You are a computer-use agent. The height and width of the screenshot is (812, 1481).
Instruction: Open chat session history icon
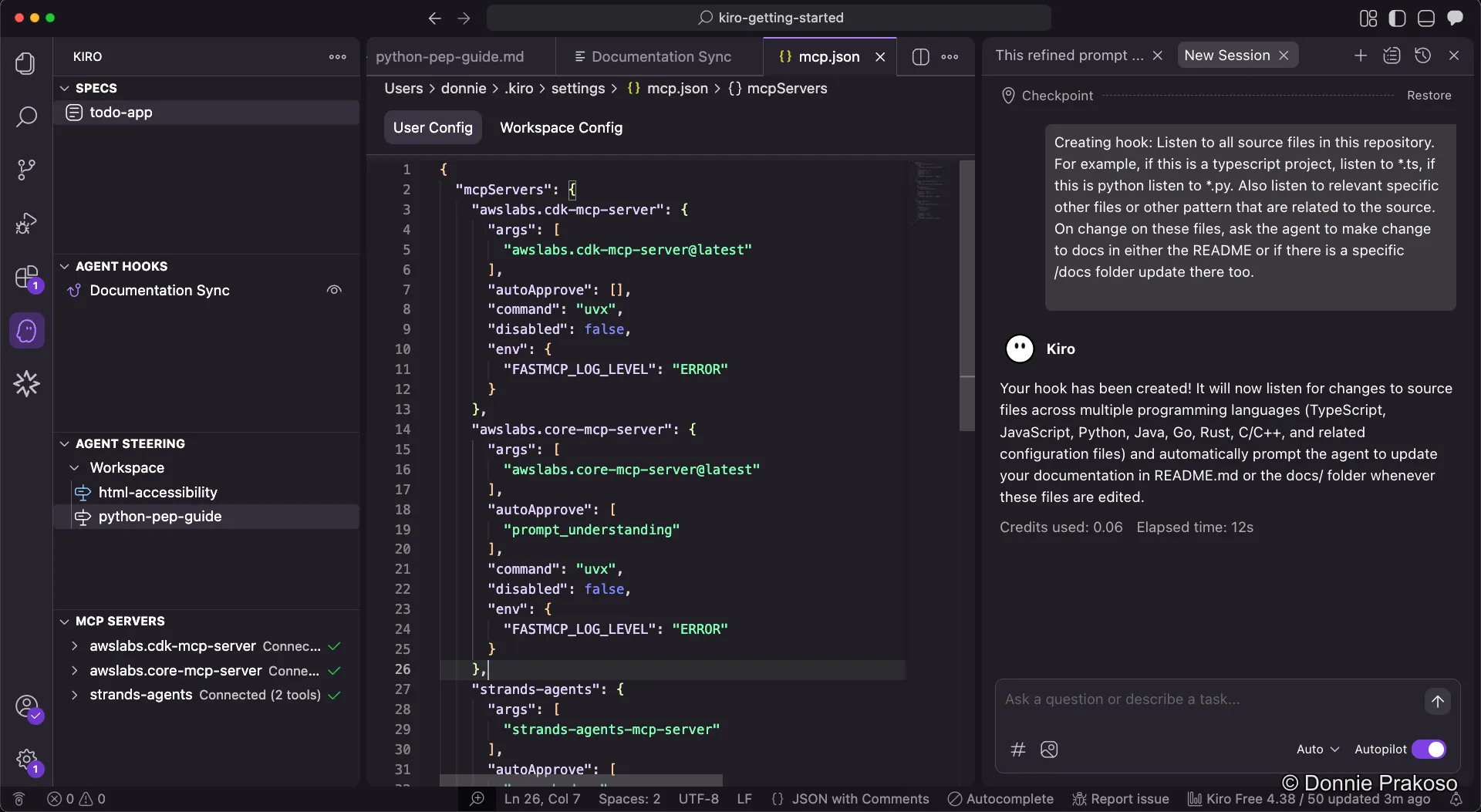(x=1422, y=56)
